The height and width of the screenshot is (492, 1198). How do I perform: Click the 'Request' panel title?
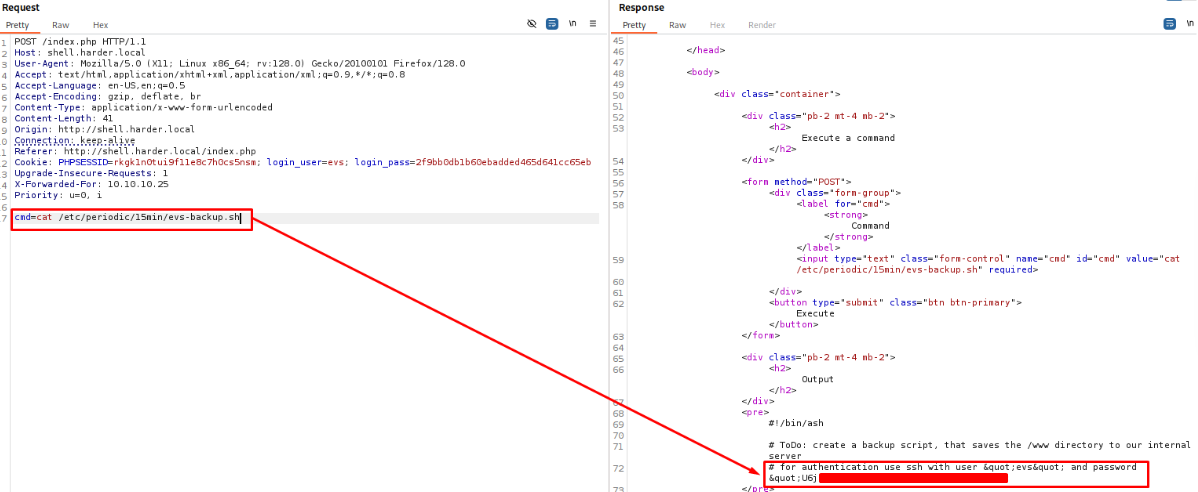click(x=21, y=8)
